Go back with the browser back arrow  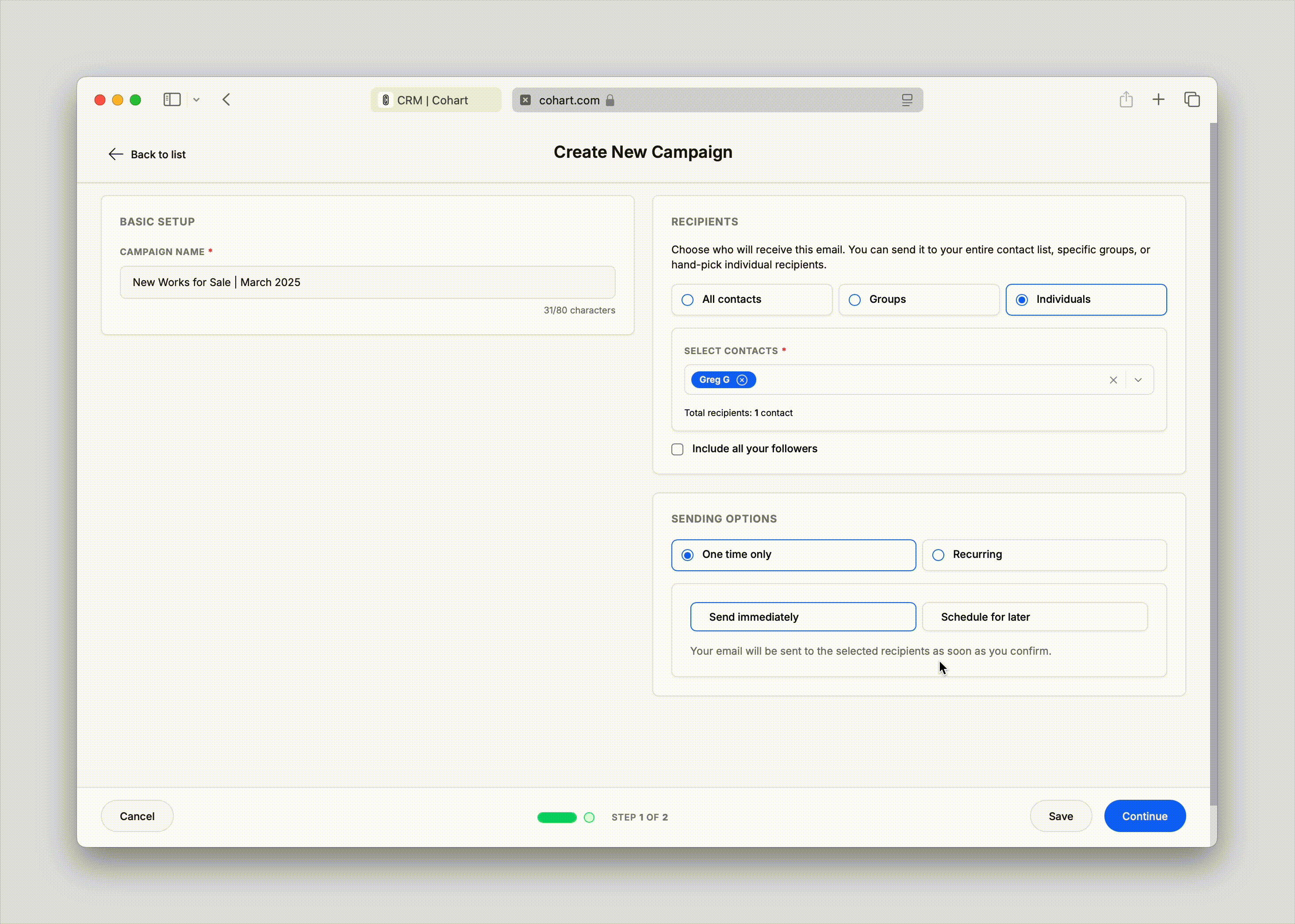pyautogui.click(x=226, y=100)
